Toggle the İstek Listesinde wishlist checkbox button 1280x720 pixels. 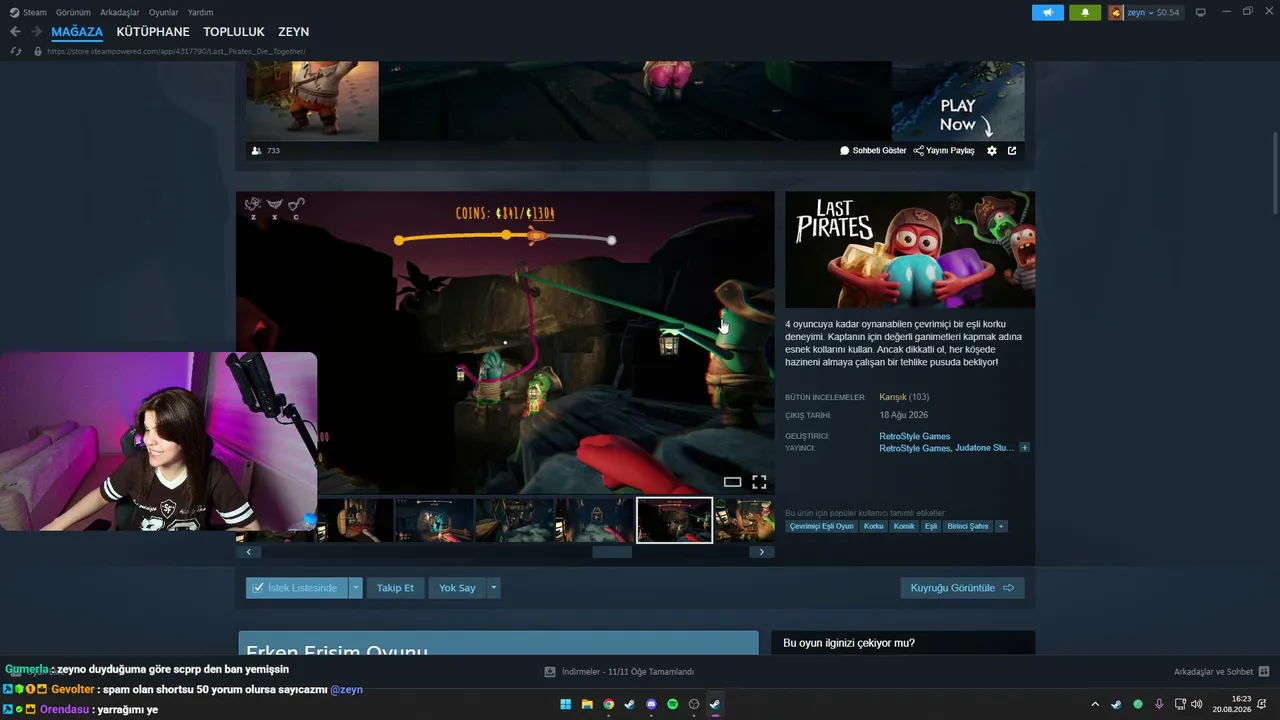pyautogui.click(x=297, y=588)
